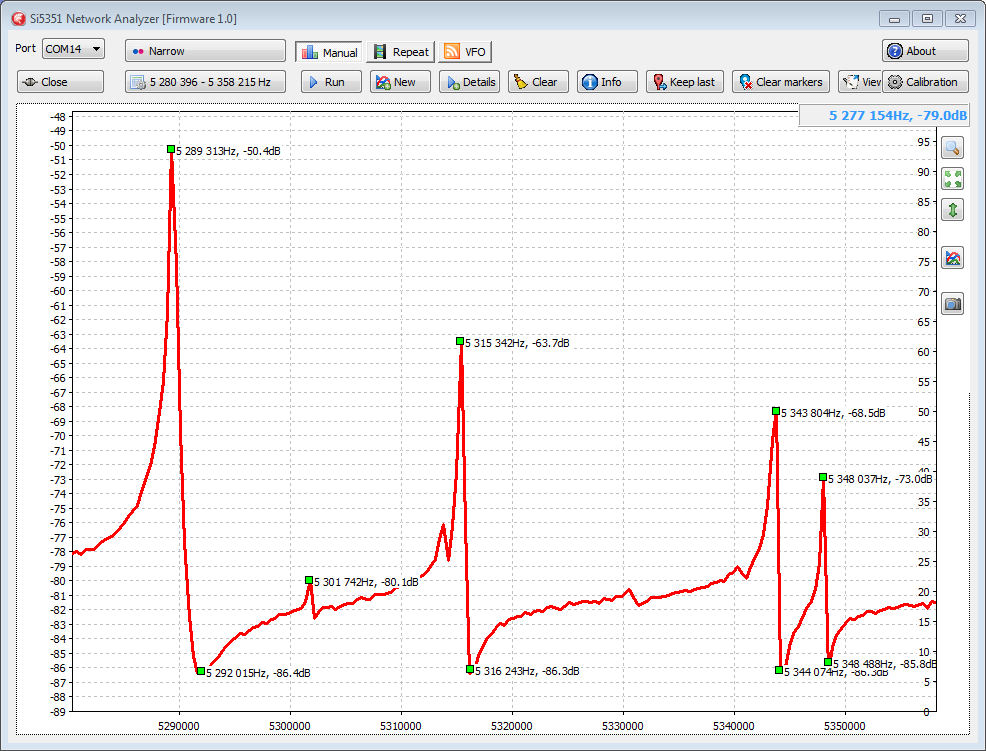Click the fit-to-window green arrows icon
This screenshot has height=751, width=986.
tap(952, 179)
